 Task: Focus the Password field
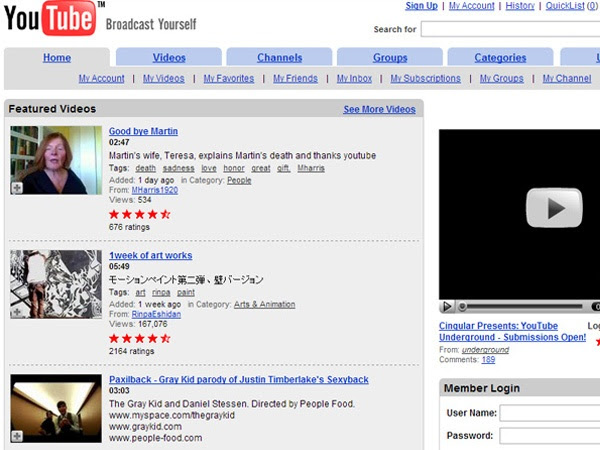[x=550, y=436]
